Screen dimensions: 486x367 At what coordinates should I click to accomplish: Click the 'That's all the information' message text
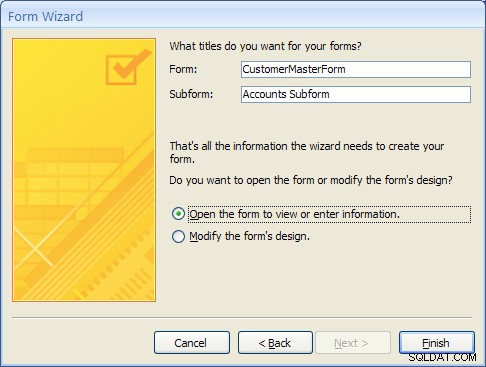point(307,152)
